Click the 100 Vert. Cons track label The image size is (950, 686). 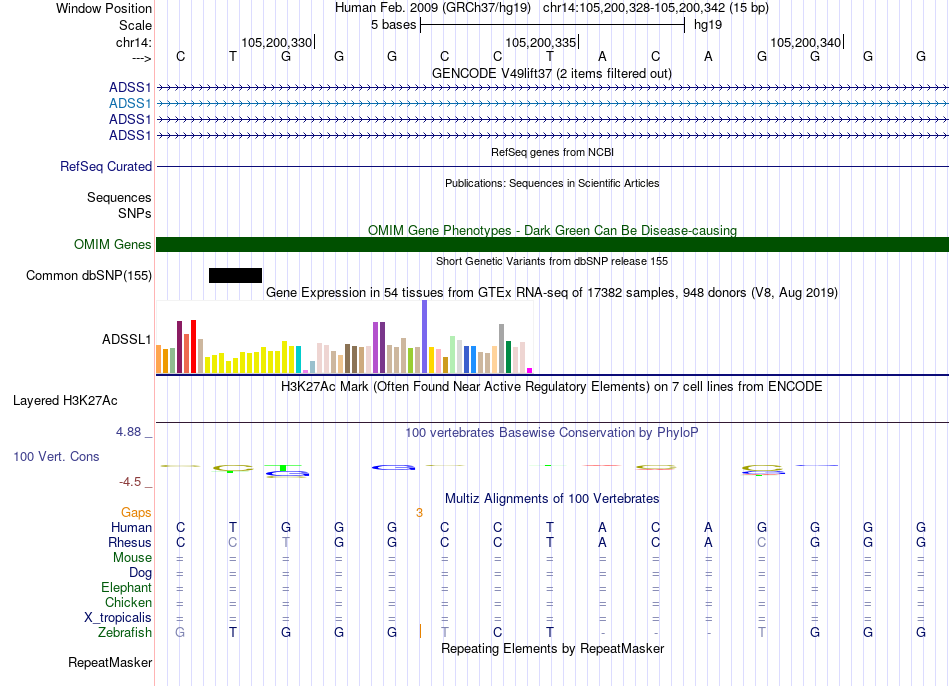[x=56, y=456]
